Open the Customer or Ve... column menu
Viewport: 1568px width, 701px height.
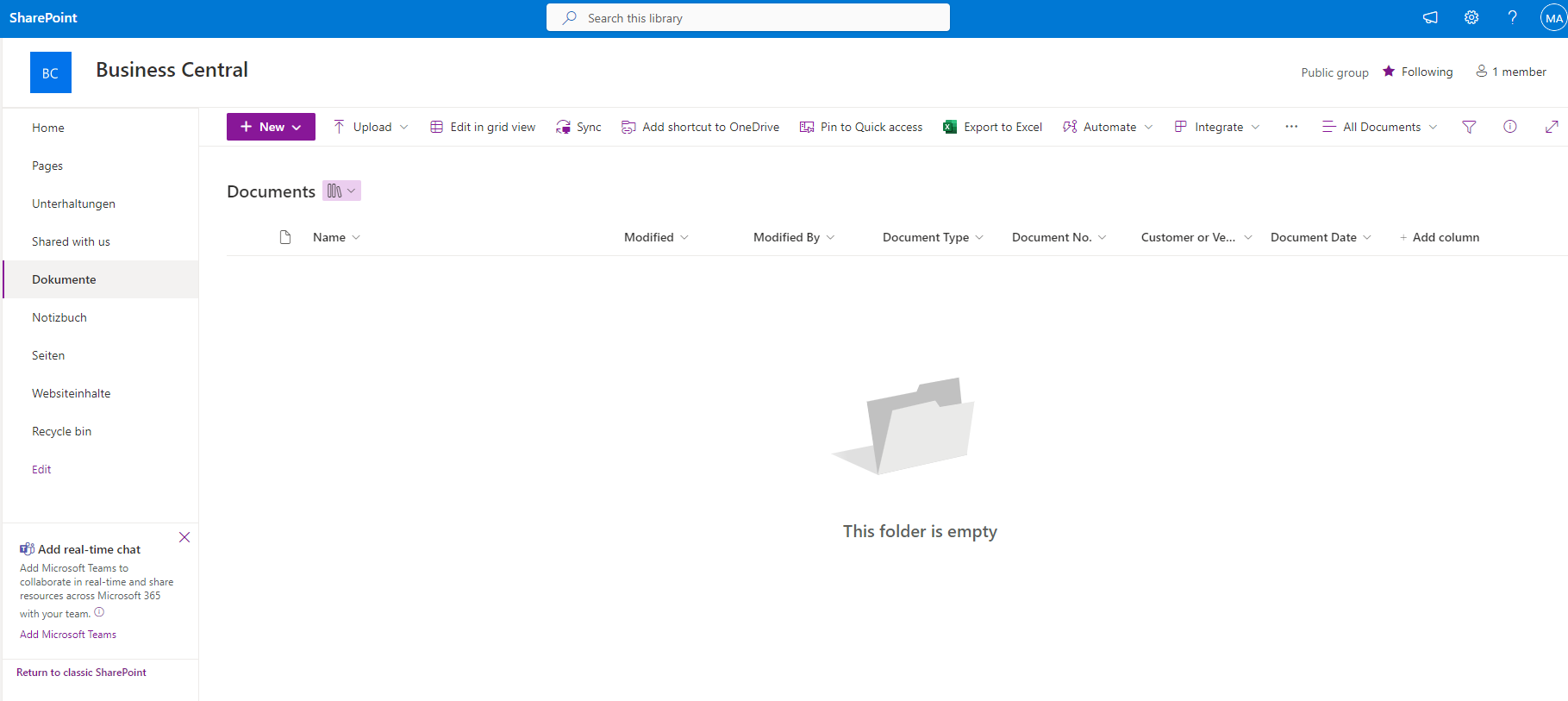point(1196,237)
